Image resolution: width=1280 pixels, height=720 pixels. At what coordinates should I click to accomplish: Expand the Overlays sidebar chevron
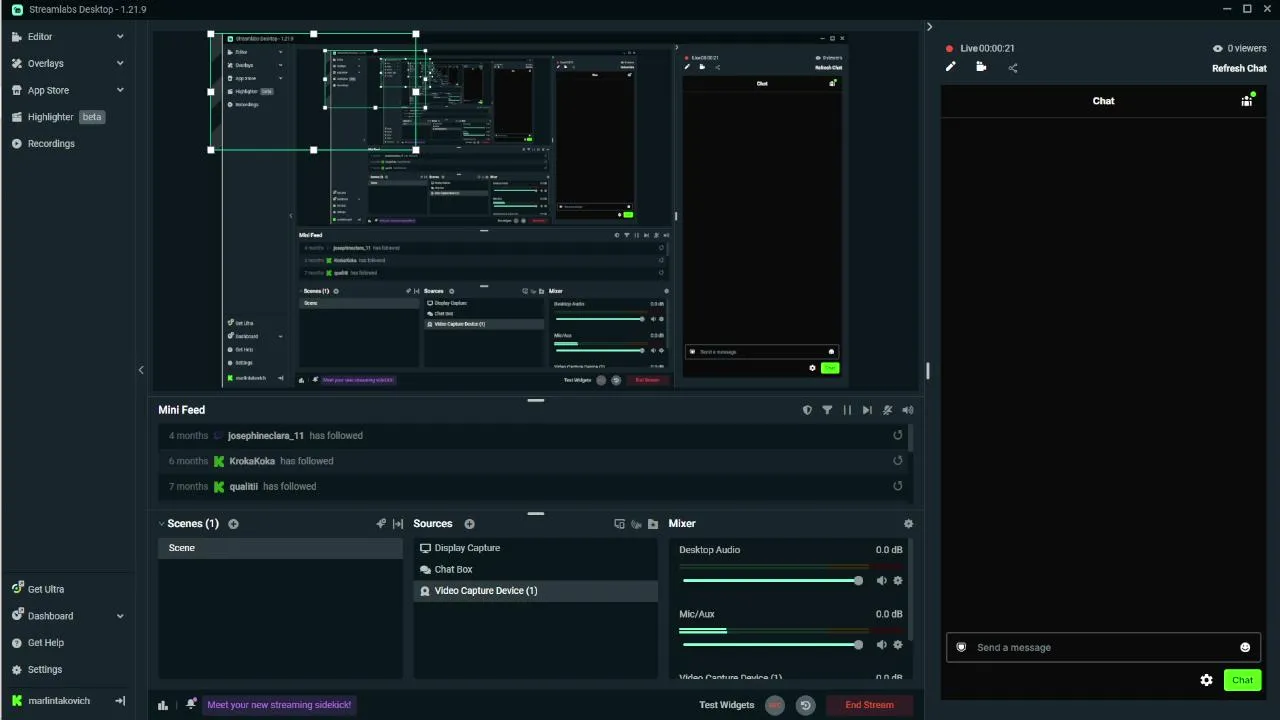(x=120, y=63)
